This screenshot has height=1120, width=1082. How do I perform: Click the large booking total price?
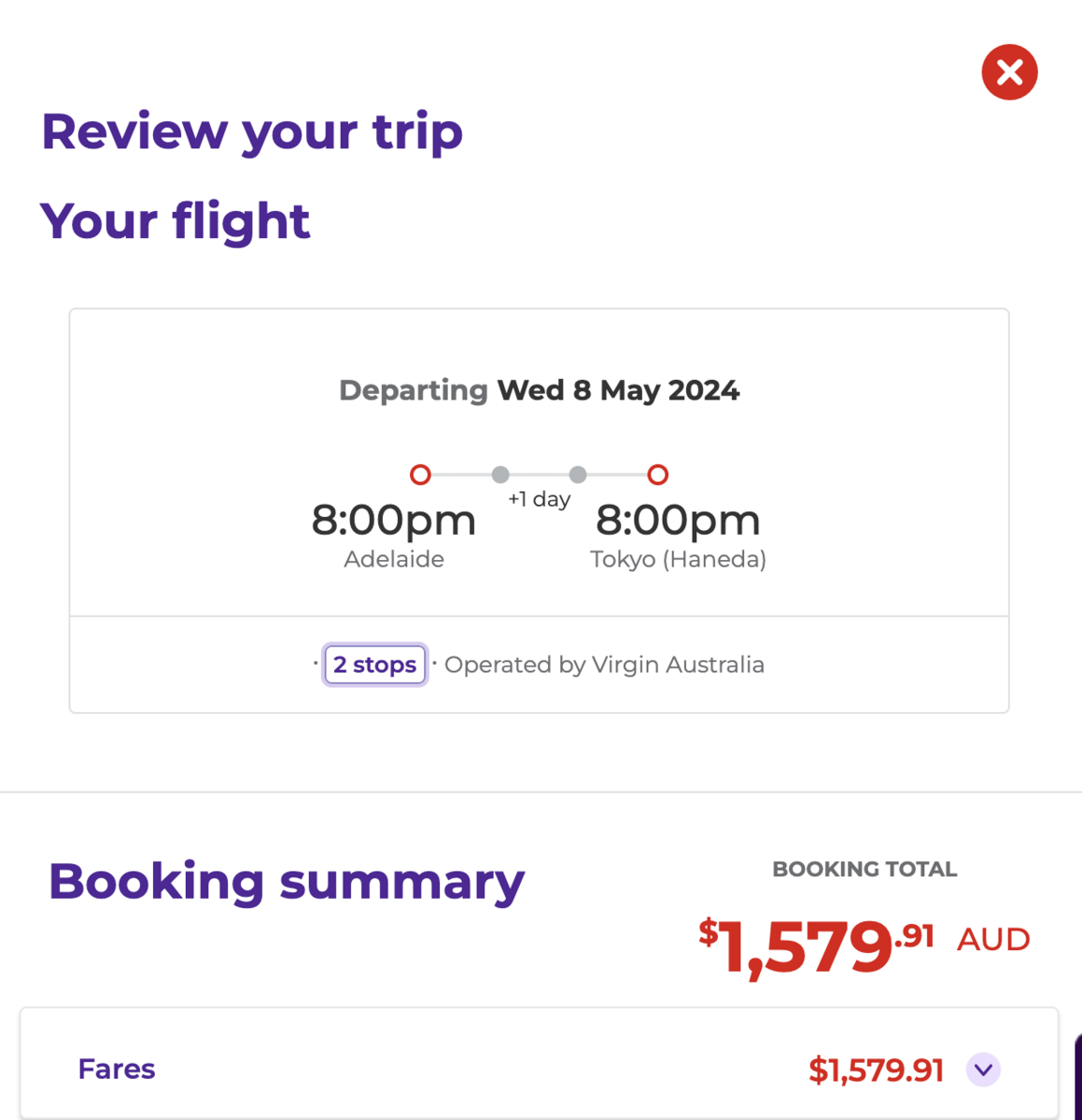click(816, 945)
